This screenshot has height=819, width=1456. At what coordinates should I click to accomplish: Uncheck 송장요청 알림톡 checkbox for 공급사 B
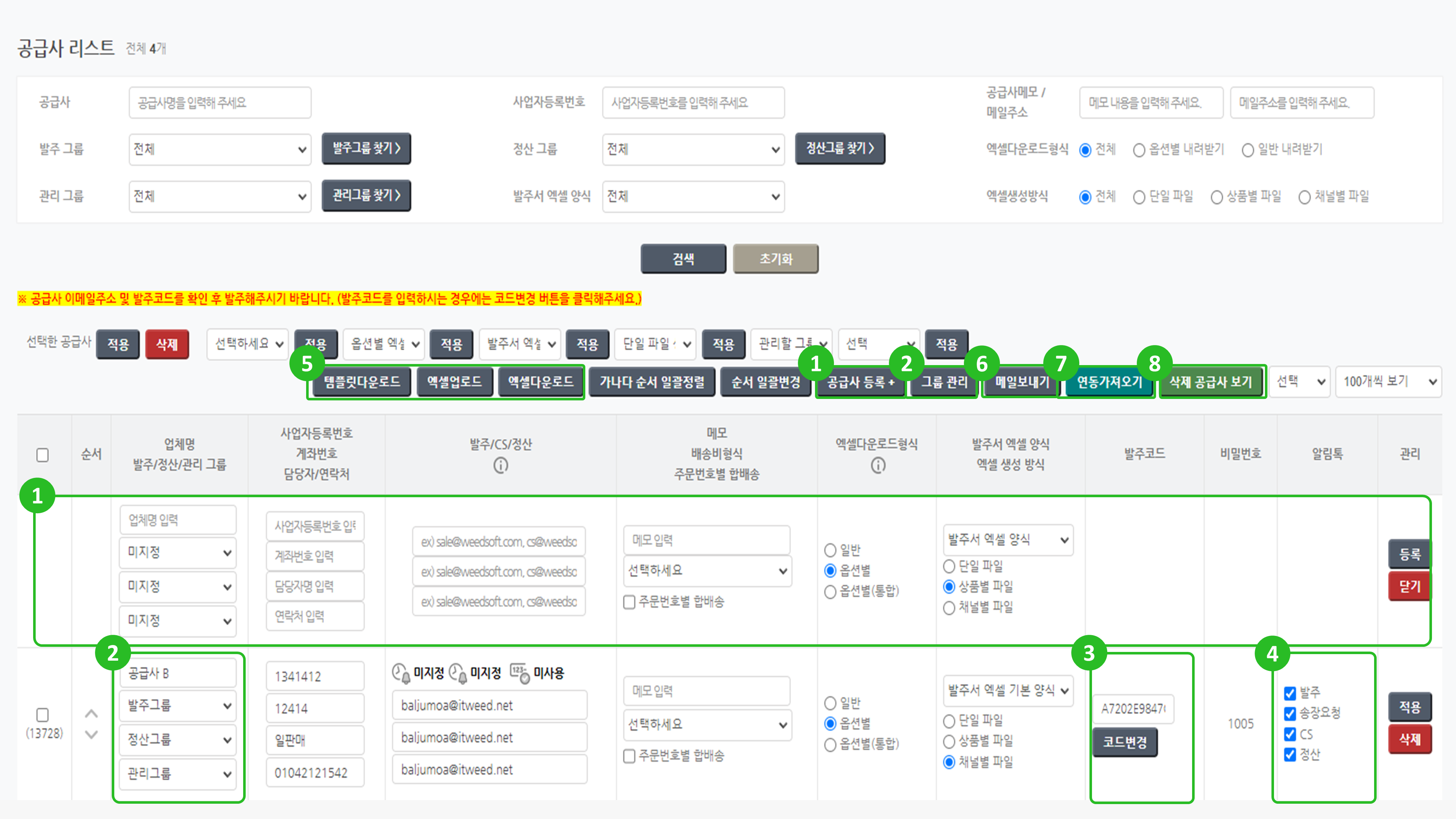[1290, 713]
